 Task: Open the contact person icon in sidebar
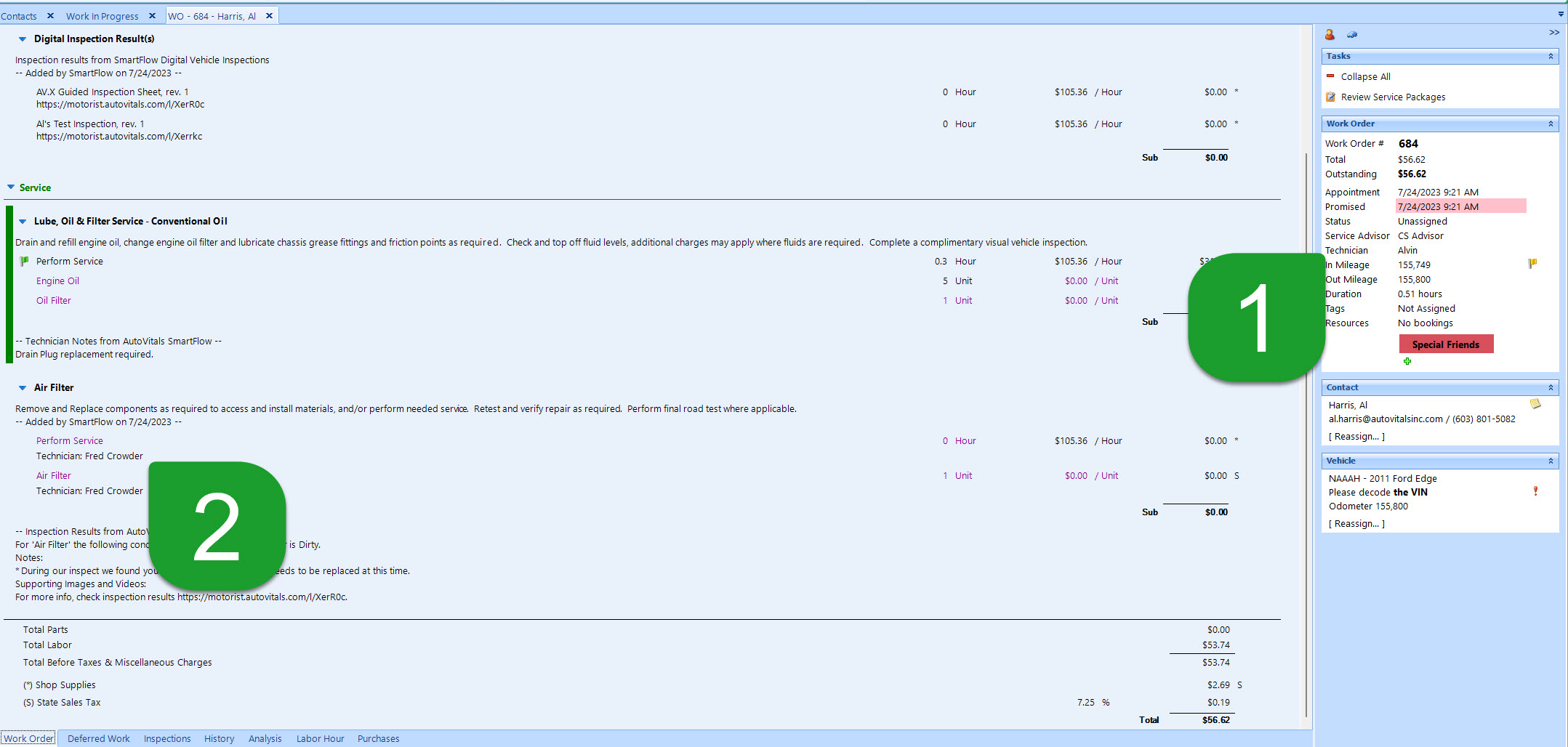click(x=1330, y=34)
